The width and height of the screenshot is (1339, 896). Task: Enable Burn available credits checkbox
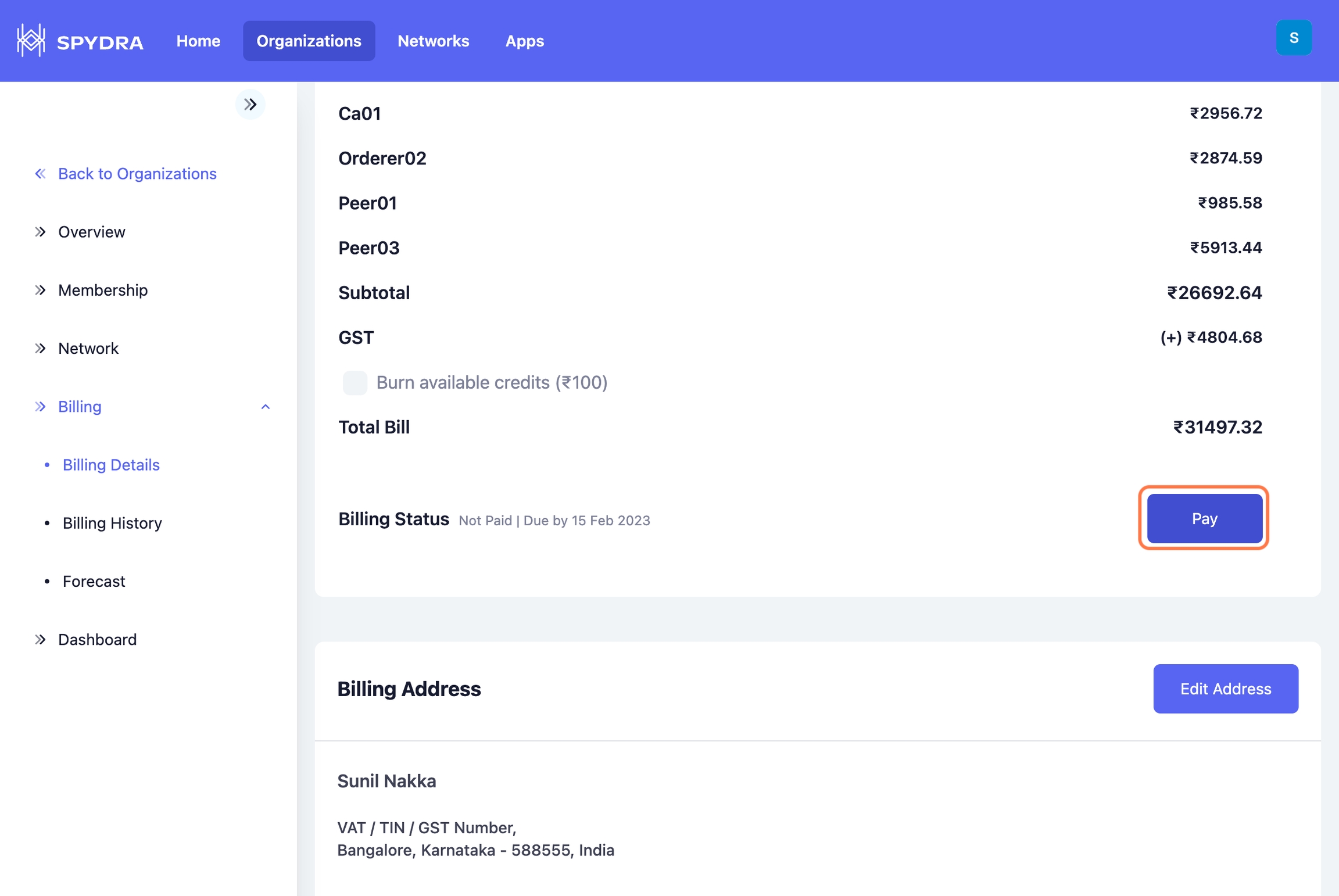click(355, 383)
